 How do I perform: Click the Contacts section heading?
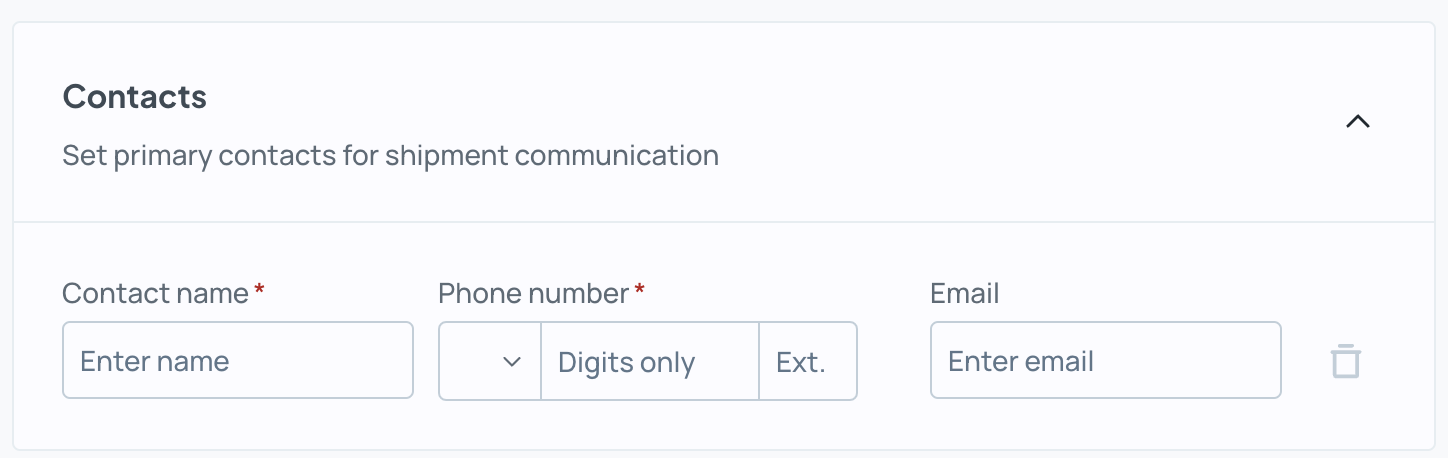135,97
